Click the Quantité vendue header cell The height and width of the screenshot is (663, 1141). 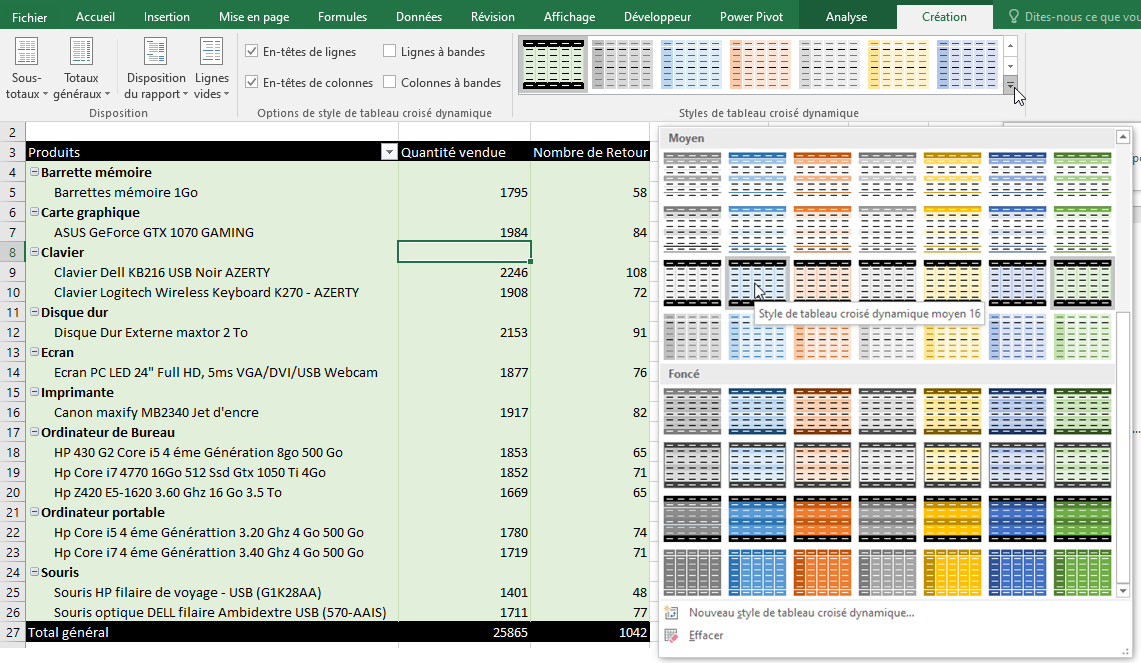pos(464,152)
